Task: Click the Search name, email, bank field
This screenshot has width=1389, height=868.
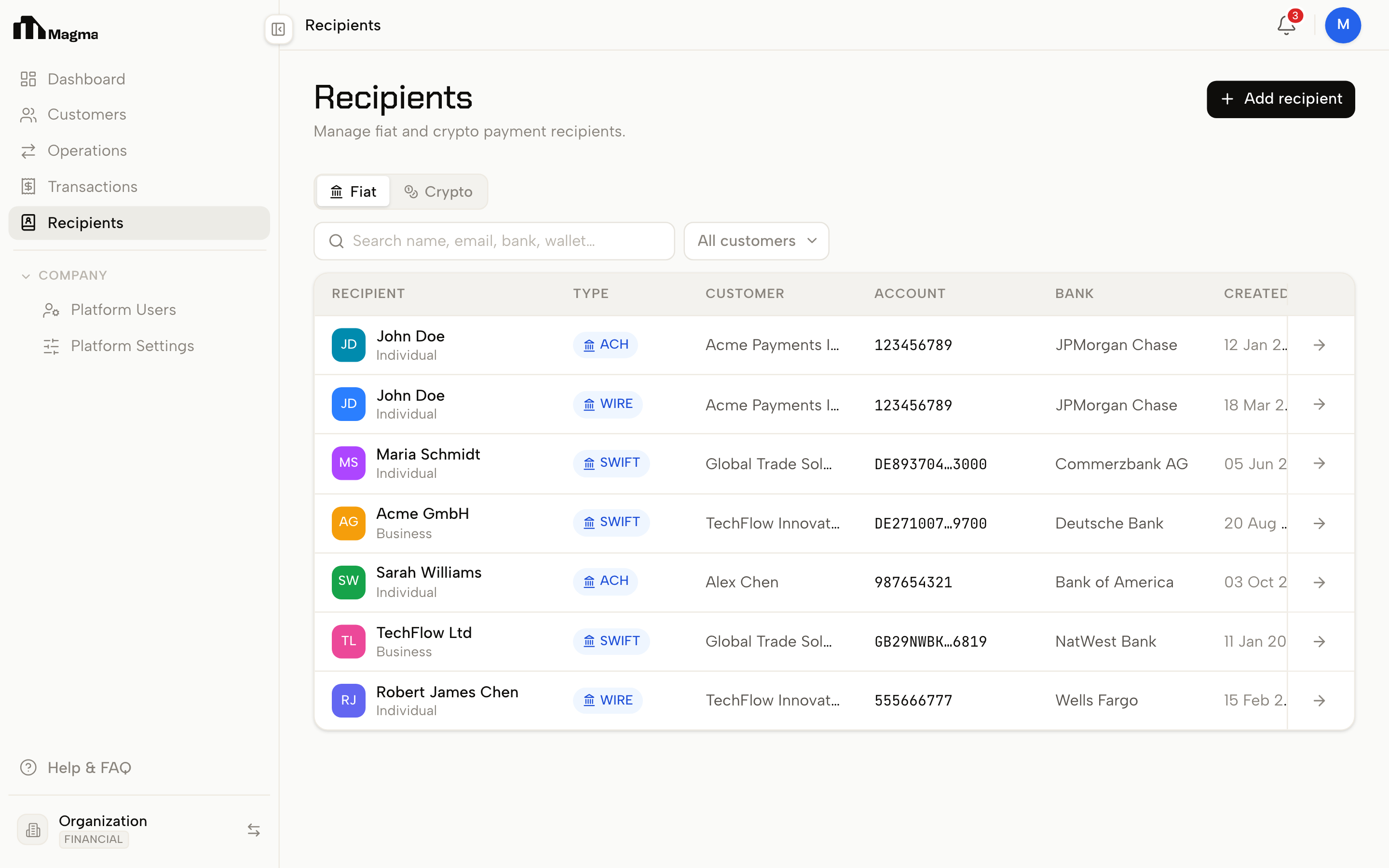Action: 494,241
